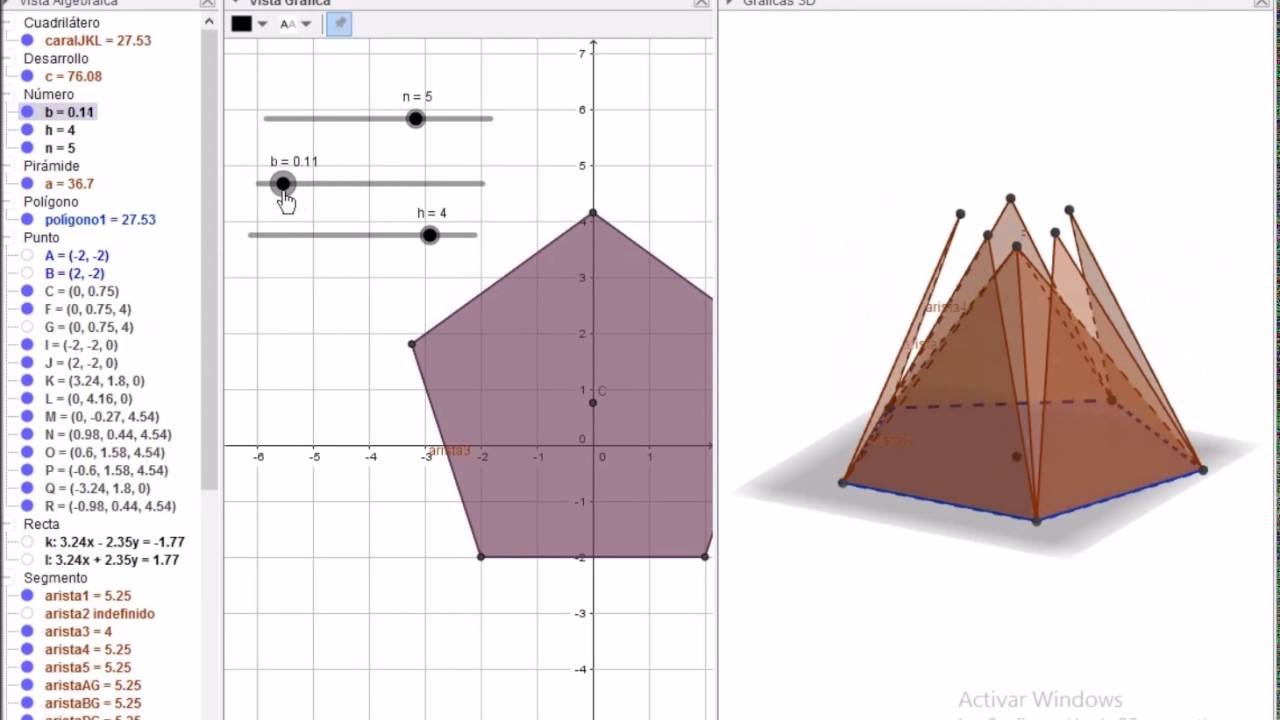Toggle visibility circle of h = 4
1280x720 pixels.
point(28,131)
